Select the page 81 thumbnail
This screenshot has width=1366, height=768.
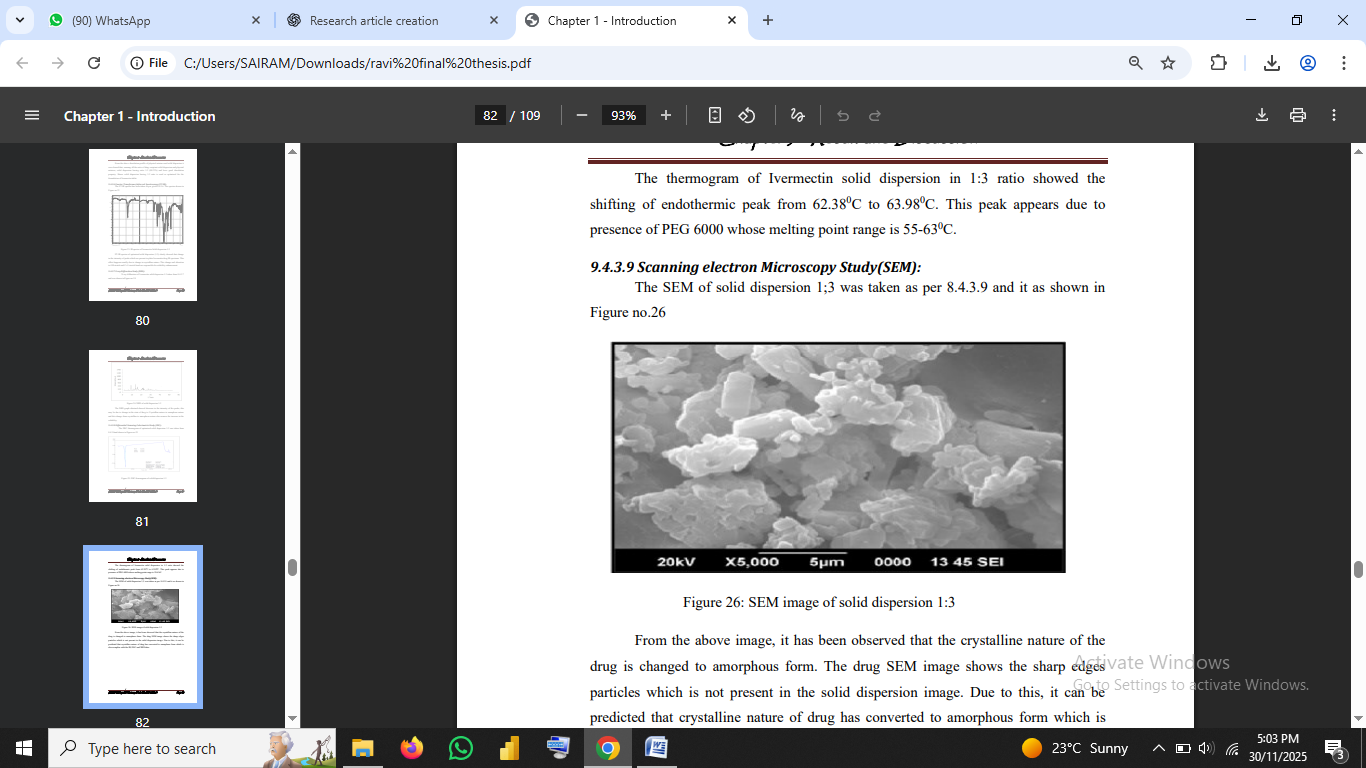click(143, 426)
